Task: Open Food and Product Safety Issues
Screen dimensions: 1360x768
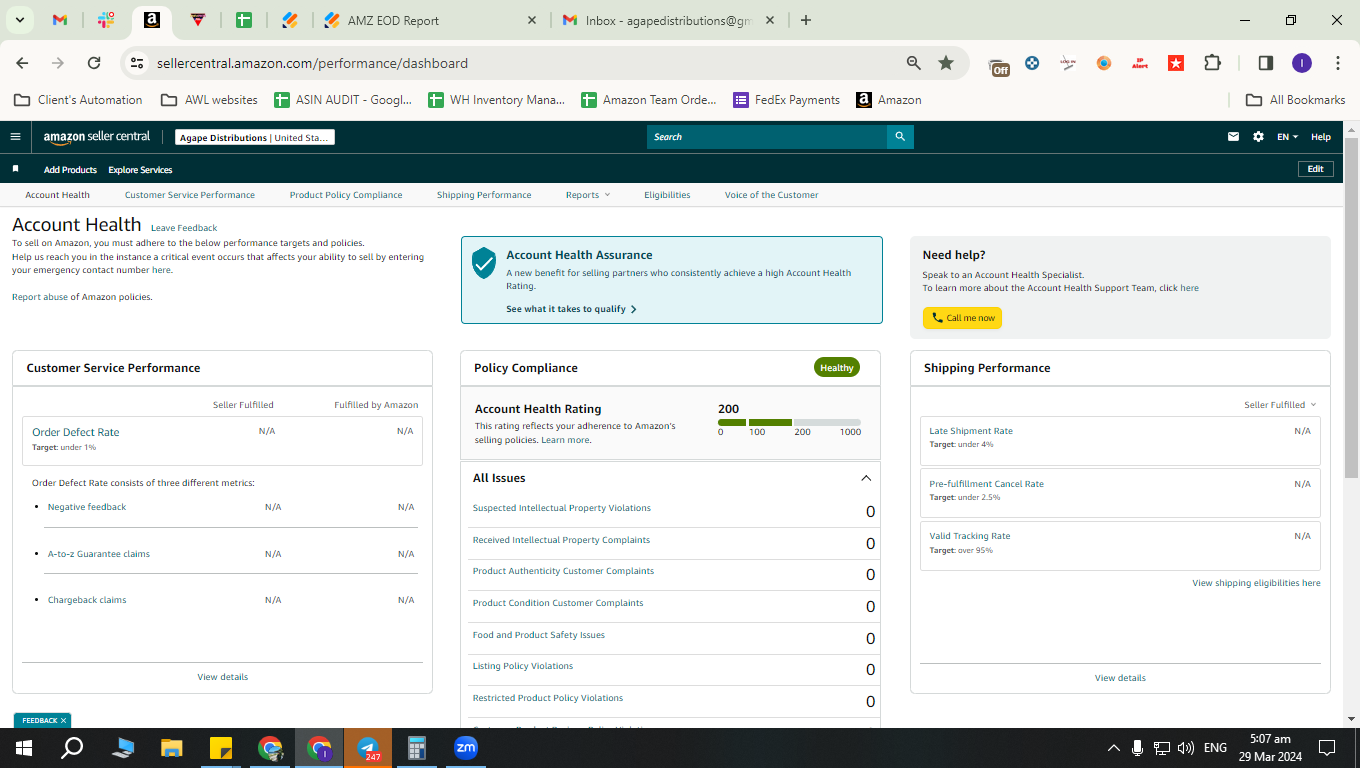Action: click(x=539, y=635)
